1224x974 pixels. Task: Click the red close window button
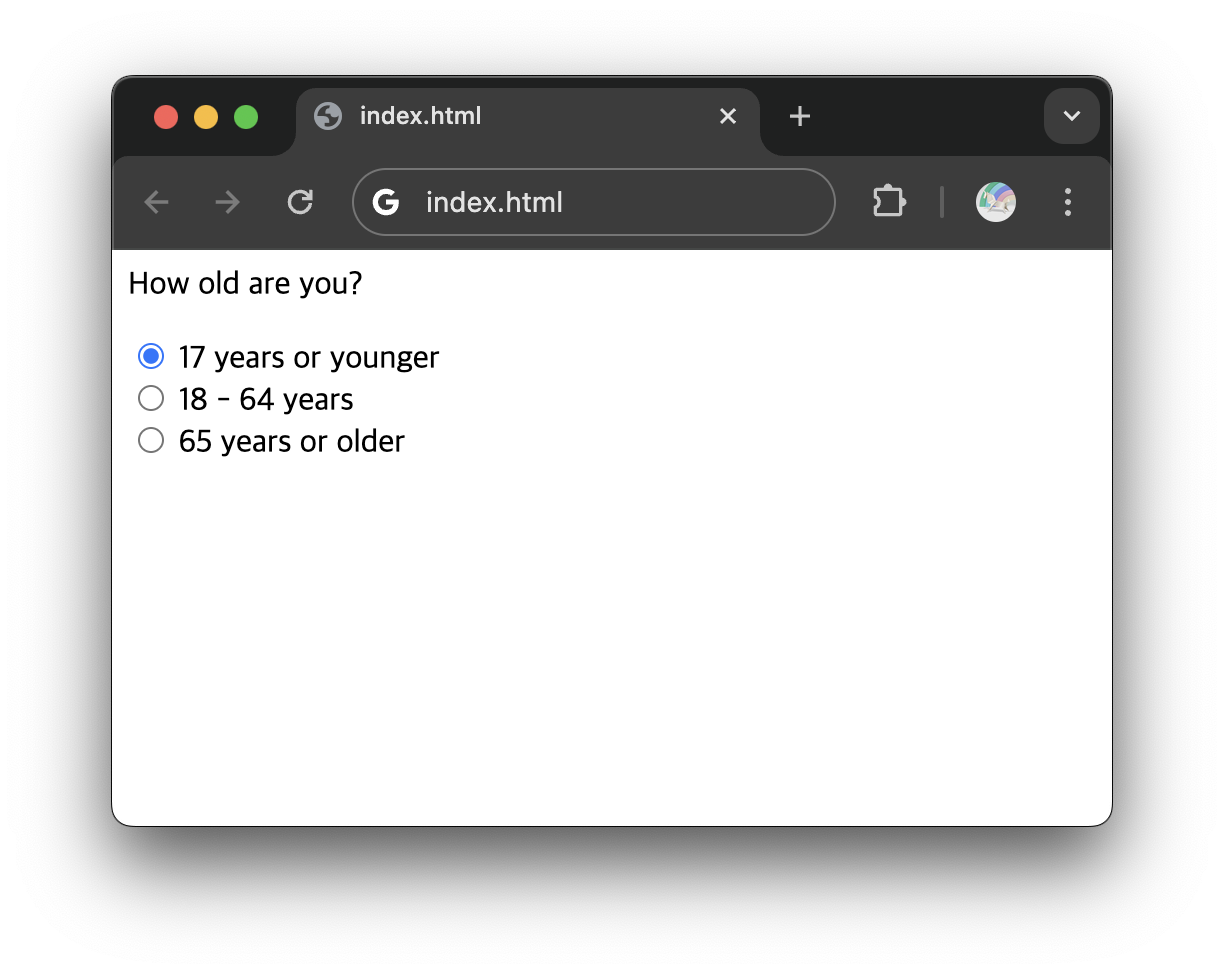tap(166, 117)
